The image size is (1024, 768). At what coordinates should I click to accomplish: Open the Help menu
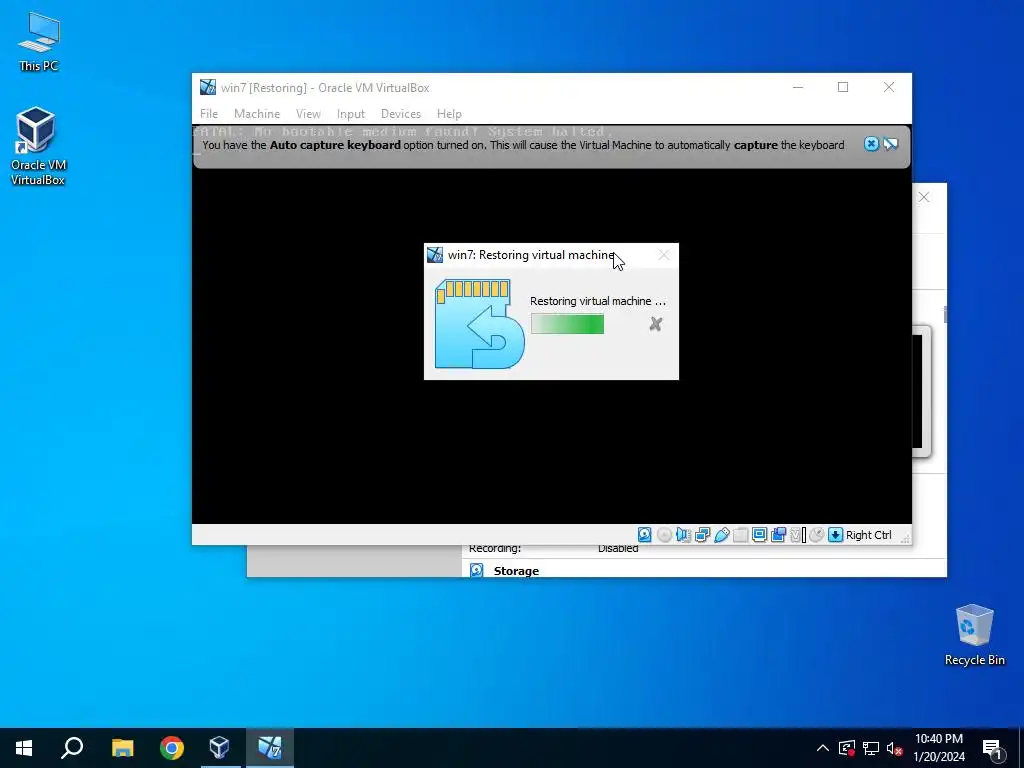[x=449, y=114]
